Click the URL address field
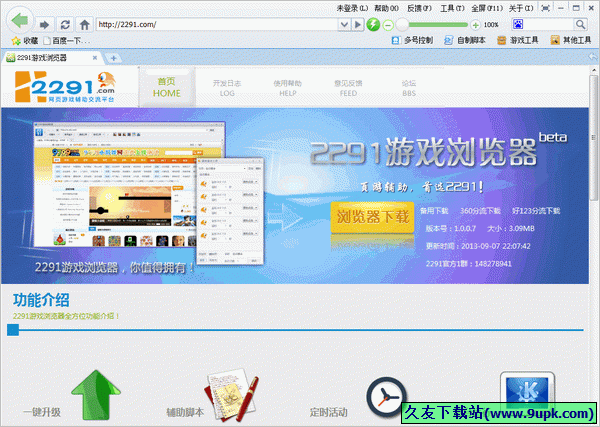 [x=217, y=25]
